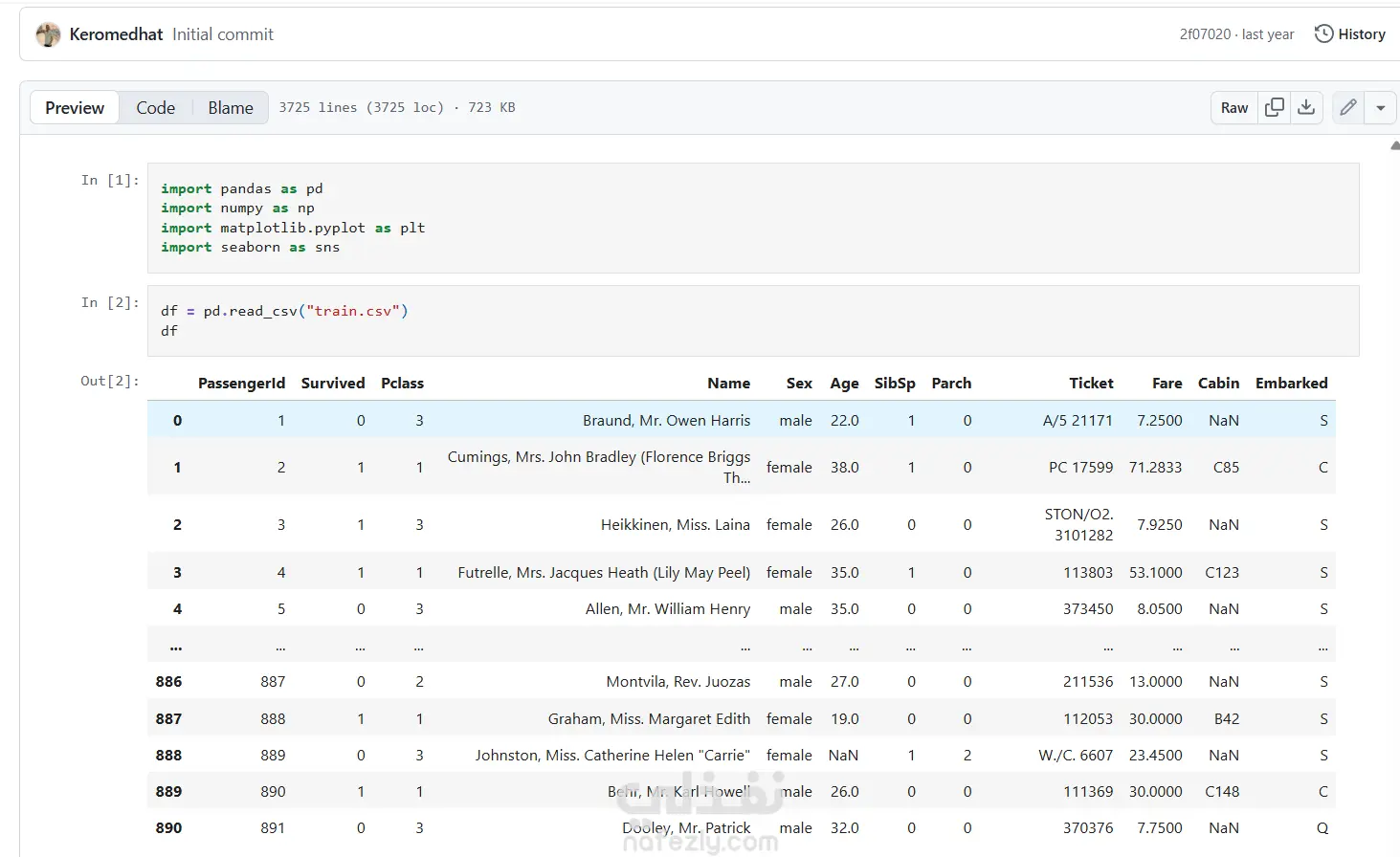
Task: Click cabin value C123
Action: 1222,572
